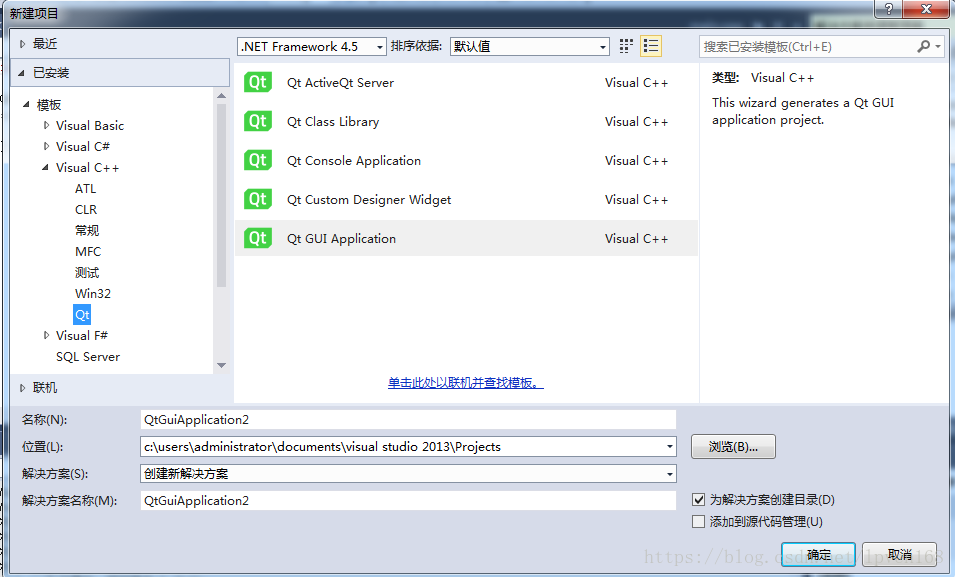Viewport: 955px width, 577px height.
Task: Open the location path dropdown arrow
Action: tap(669, 447)
